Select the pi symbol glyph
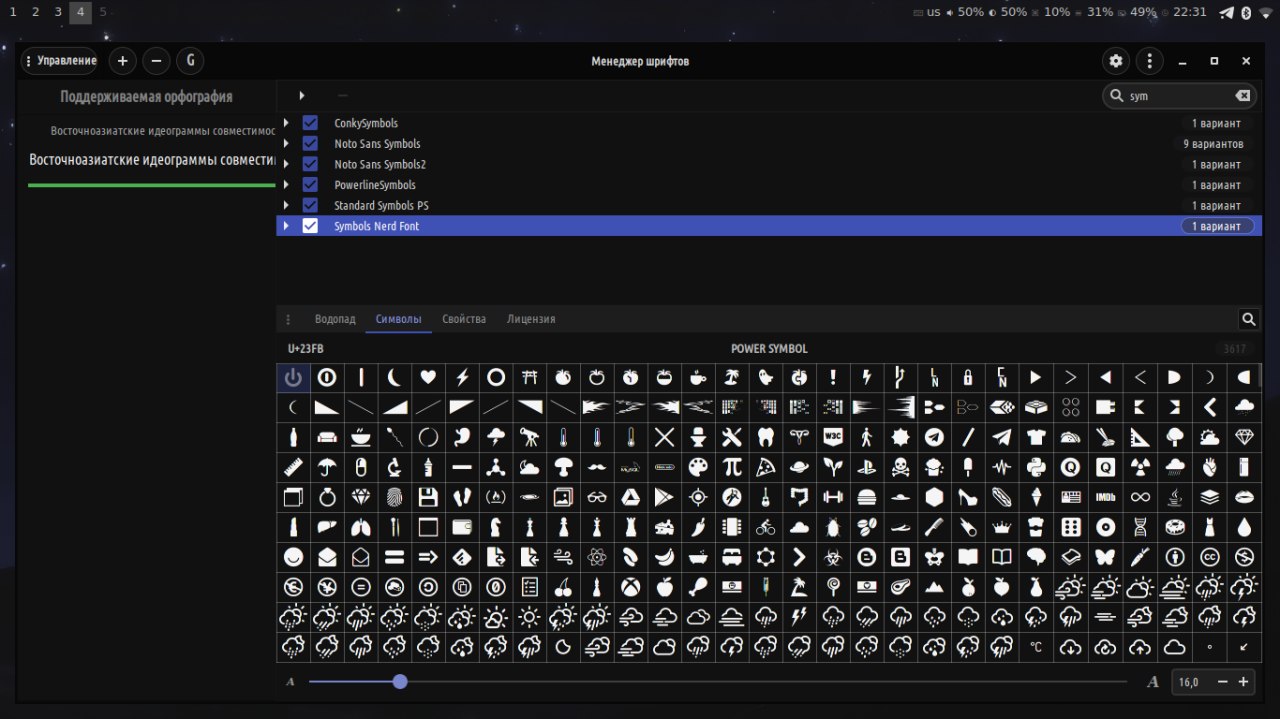The width and height of the screenshot is (1280, 719). tap(732, 467)
